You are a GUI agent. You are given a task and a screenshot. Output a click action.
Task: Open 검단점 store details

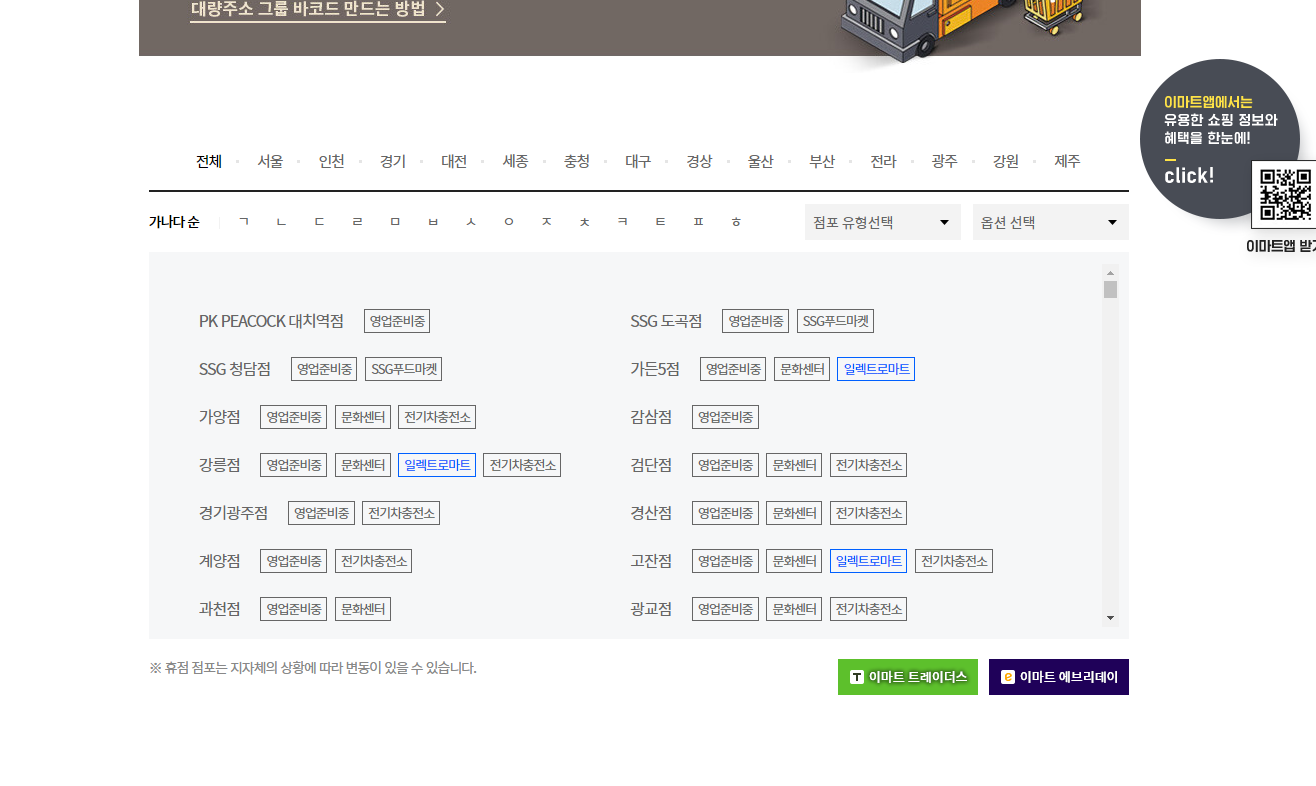click(651, 465)
